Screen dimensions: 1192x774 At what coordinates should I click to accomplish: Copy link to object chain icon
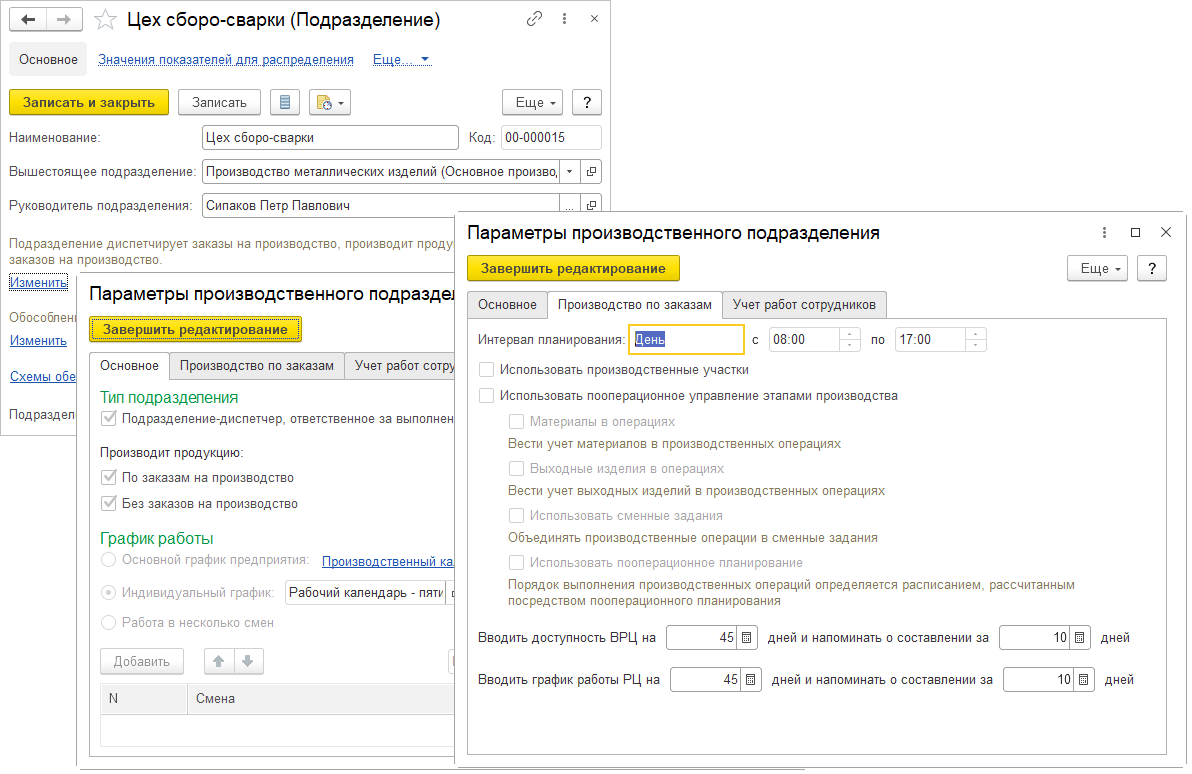tap(534, 19)
